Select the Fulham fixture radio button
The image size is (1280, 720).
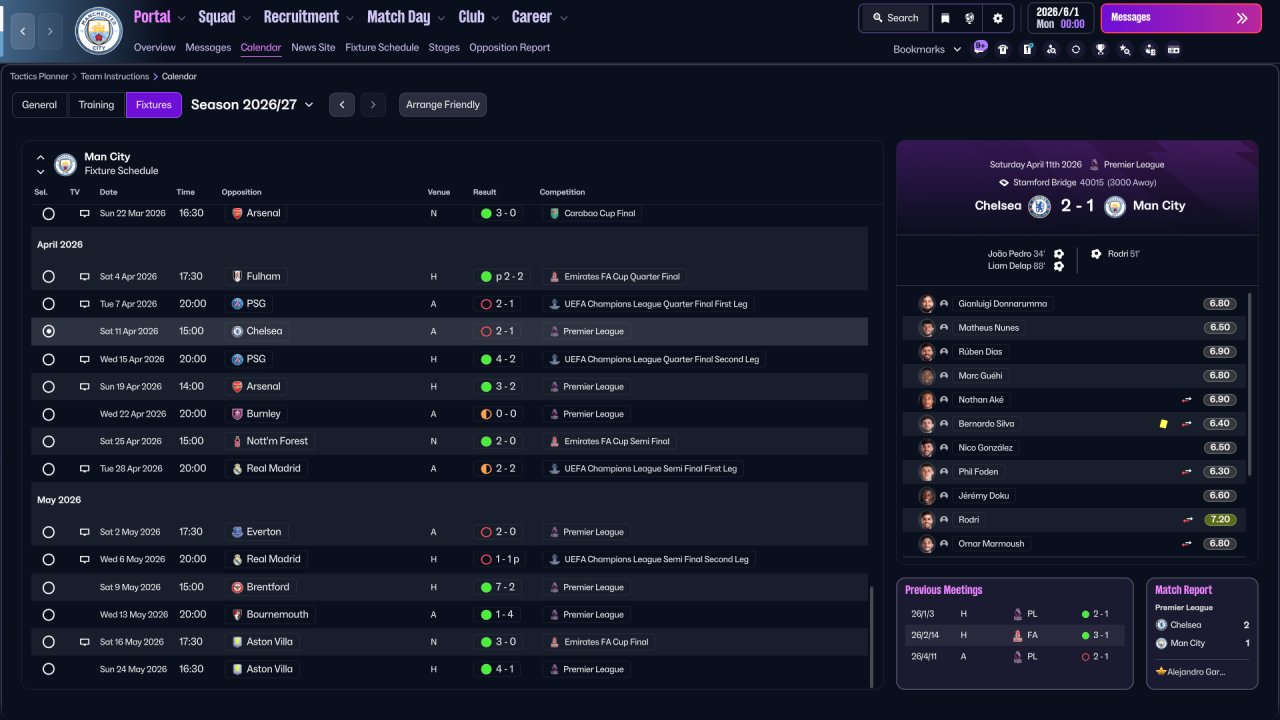pyautogui.click(x=49, y=277)
